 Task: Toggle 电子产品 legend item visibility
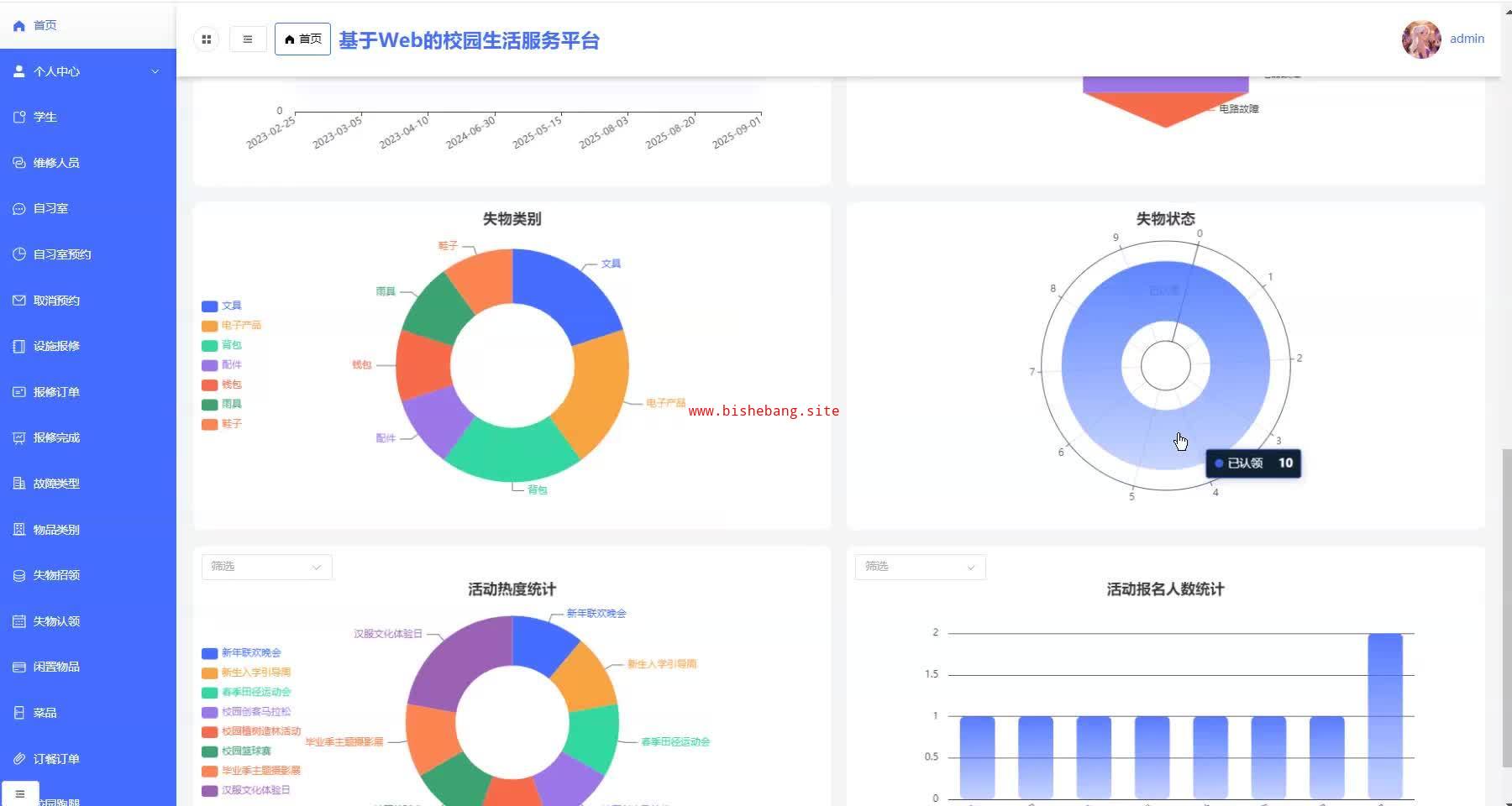click(x=232, y=325)
